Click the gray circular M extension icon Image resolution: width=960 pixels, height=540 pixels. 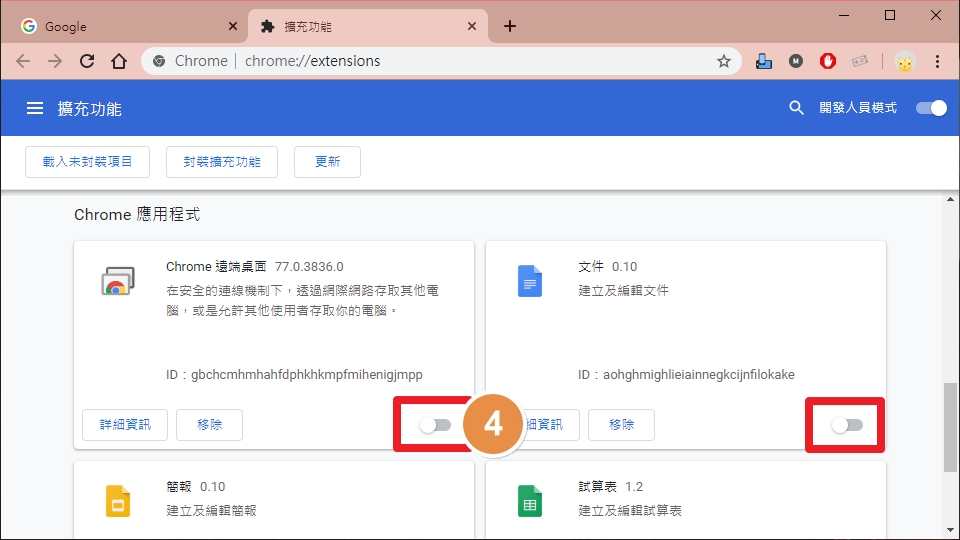[795, 61]
